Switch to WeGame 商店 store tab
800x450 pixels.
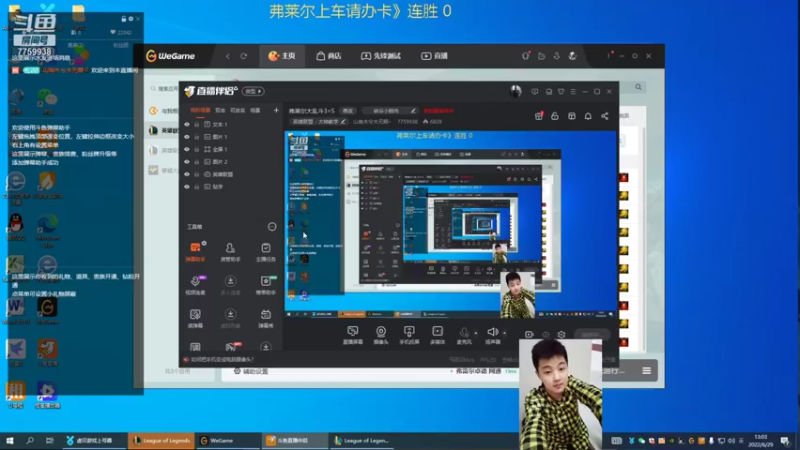point(329,56)
